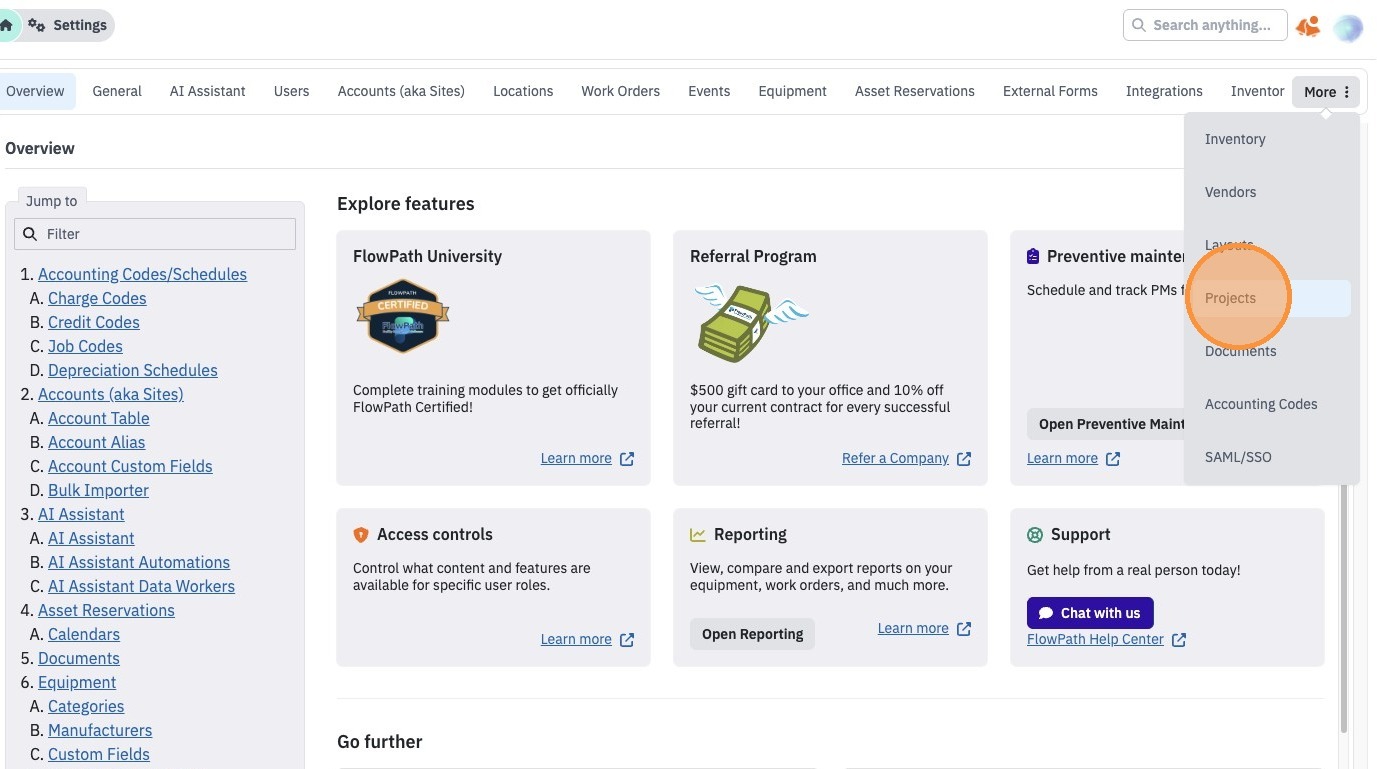Click the home icon in the top bar

pos(6,25)
